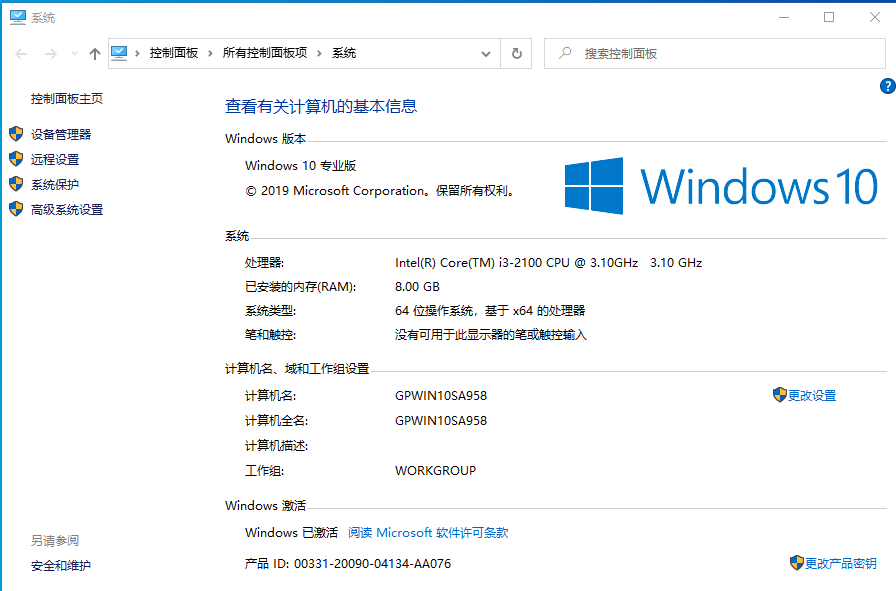Refresh the page with refresh button
The height and width of the screenshot is (591, 896).
[517, 54]
